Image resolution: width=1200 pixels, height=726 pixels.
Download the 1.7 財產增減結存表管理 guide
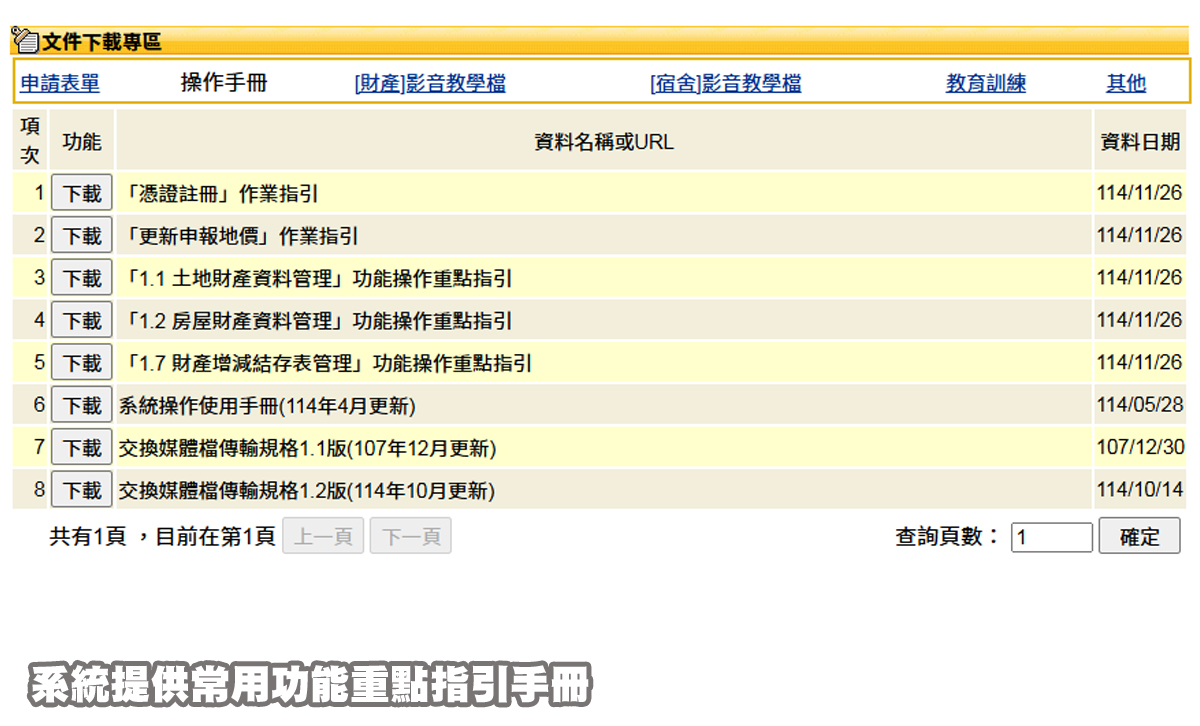point(82,363)
